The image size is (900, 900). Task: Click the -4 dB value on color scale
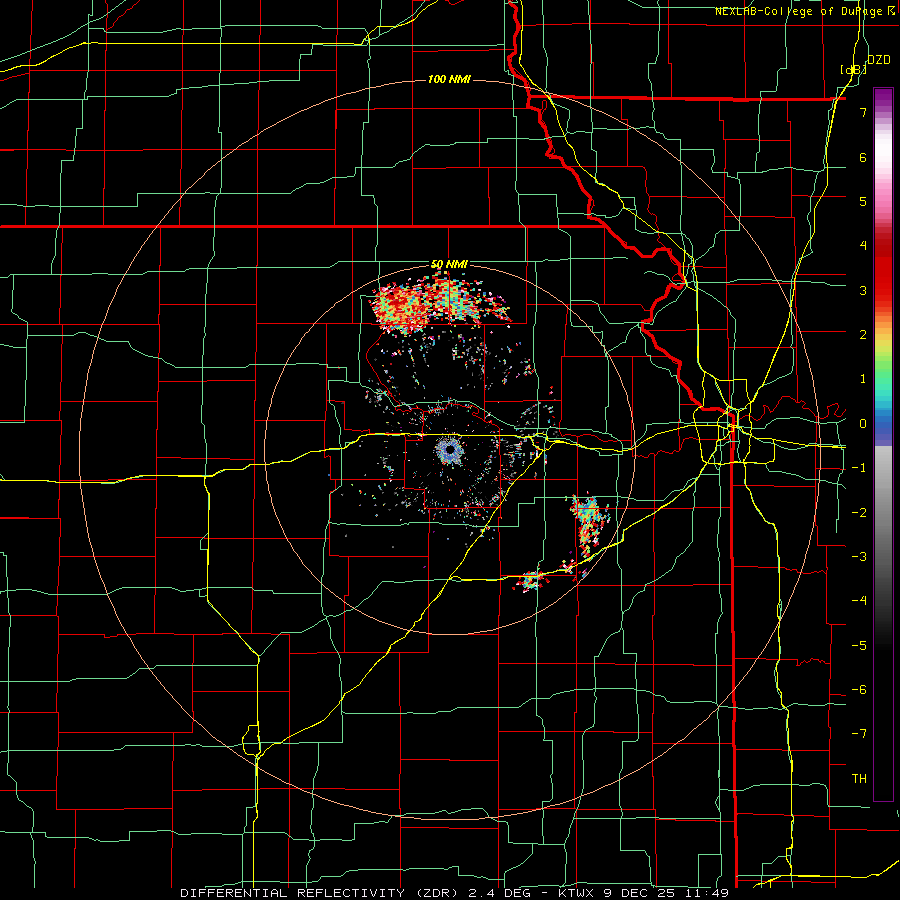pos(859,601)
